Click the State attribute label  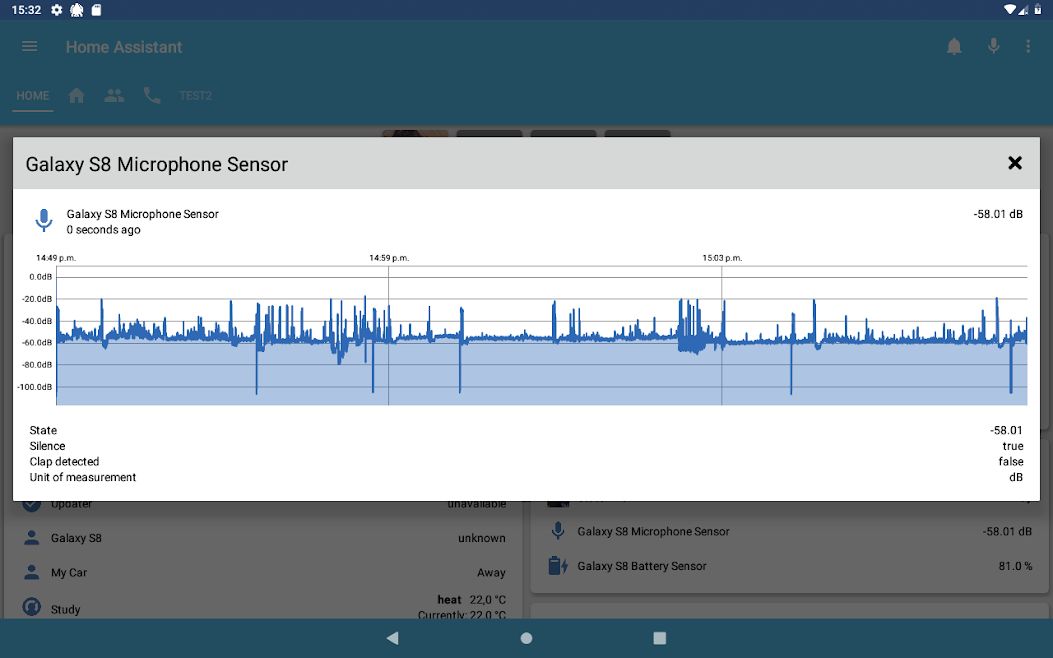point(43,430)
